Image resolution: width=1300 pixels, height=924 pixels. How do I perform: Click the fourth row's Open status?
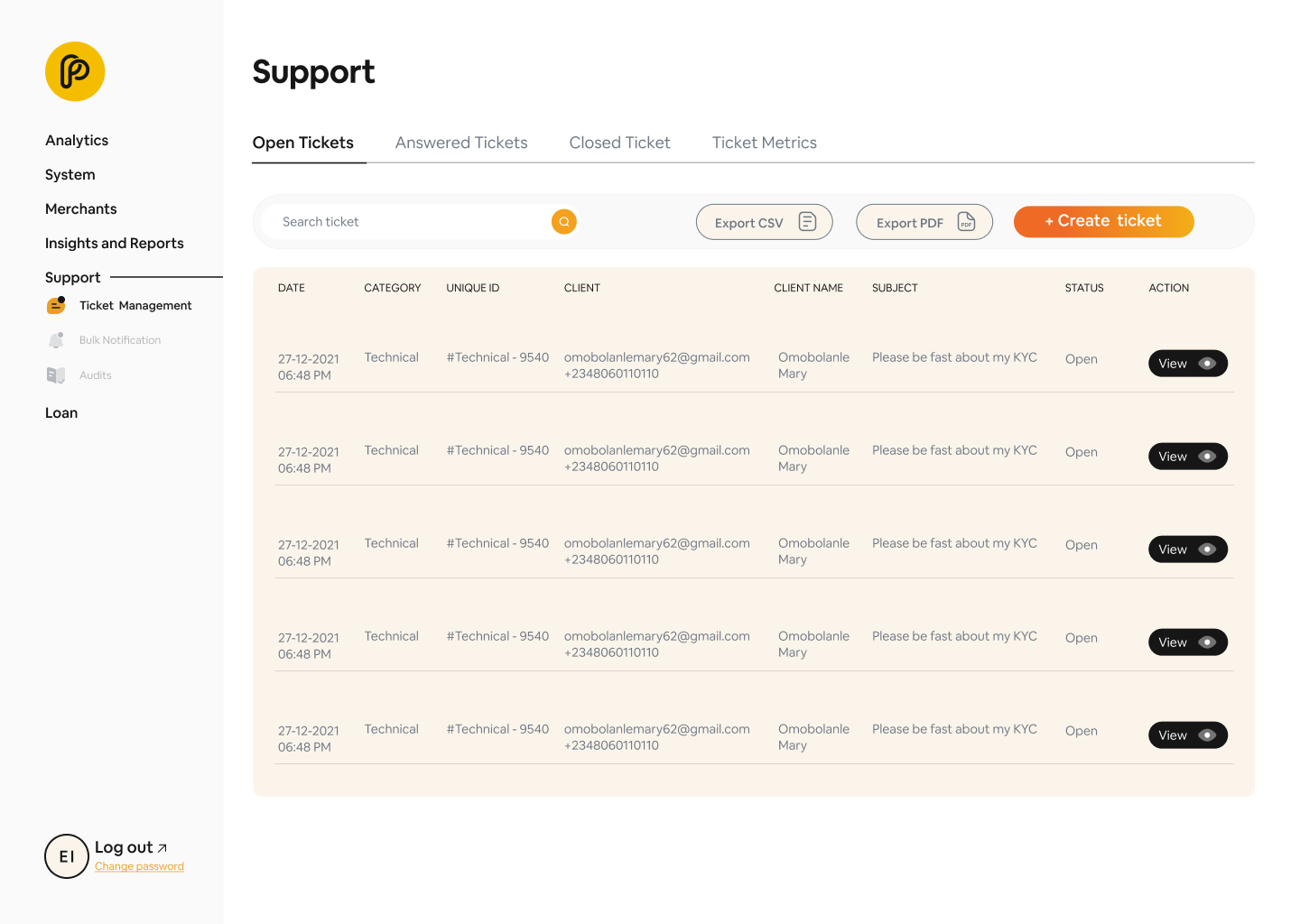pyautogui.click(x=1082, y=638)
